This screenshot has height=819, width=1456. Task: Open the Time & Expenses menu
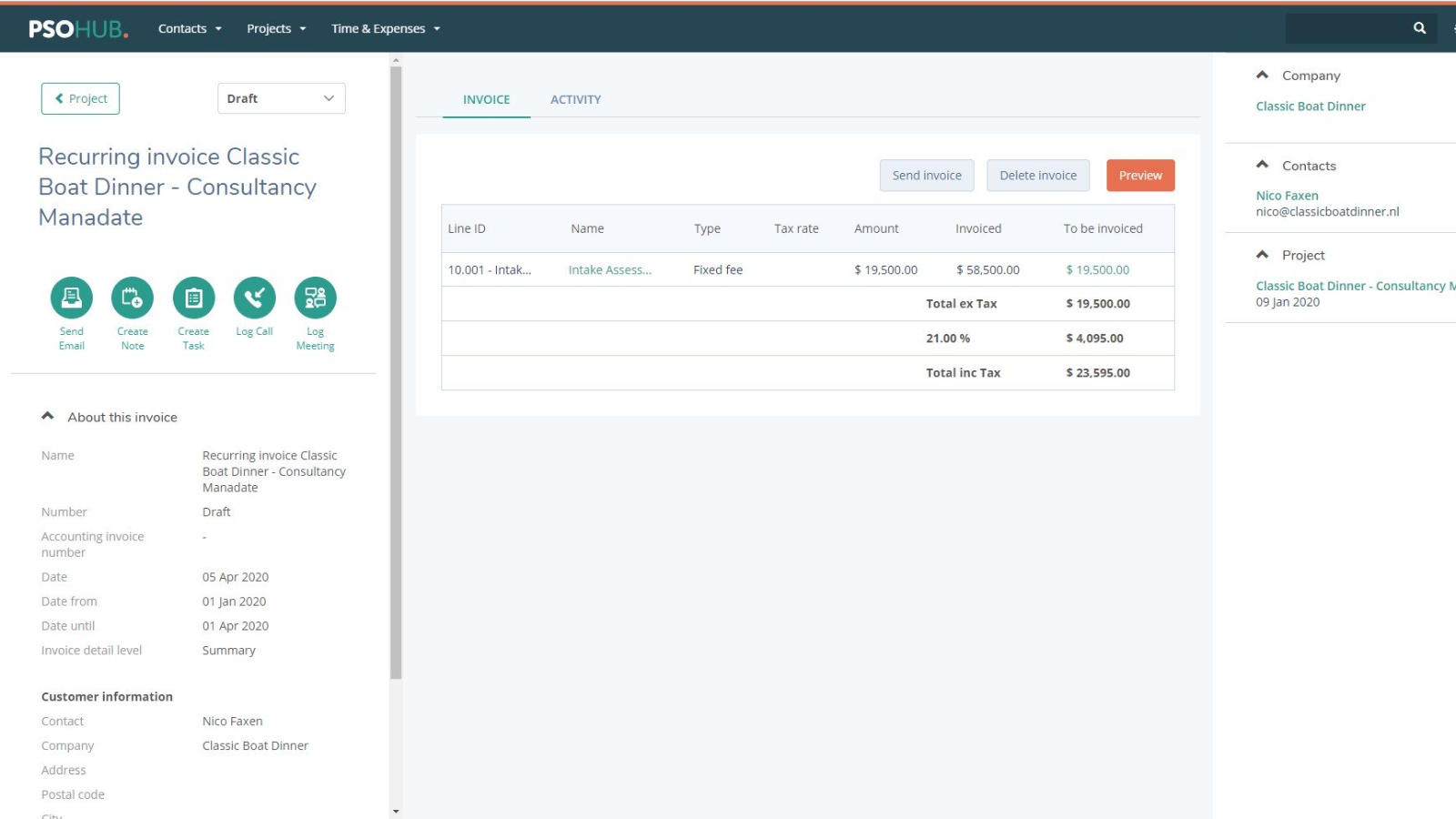click(x=386, y=28)
